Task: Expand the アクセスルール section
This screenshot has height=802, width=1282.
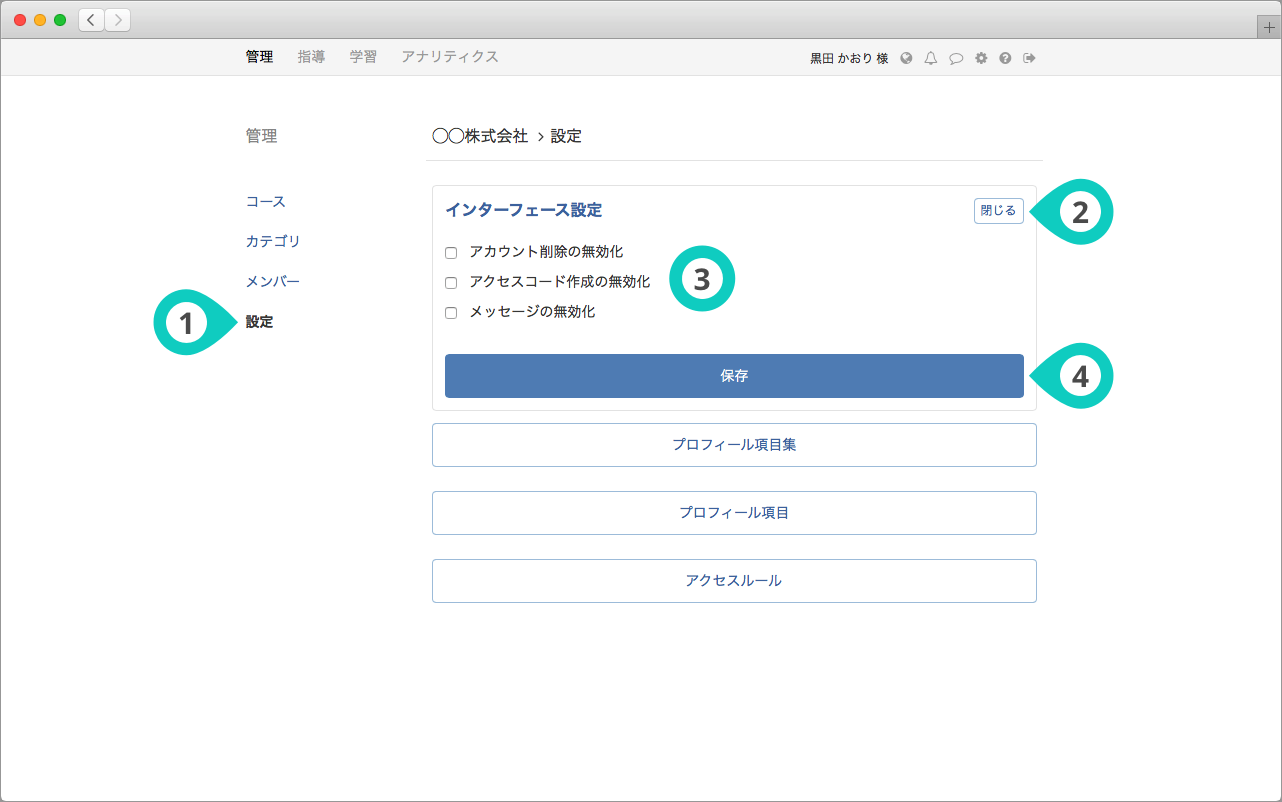Action: (x=734, y=581)
